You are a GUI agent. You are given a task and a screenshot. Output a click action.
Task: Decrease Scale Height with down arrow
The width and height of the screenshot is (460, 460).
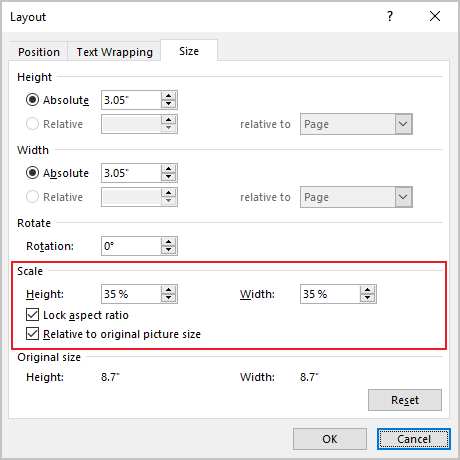point(169,298)
